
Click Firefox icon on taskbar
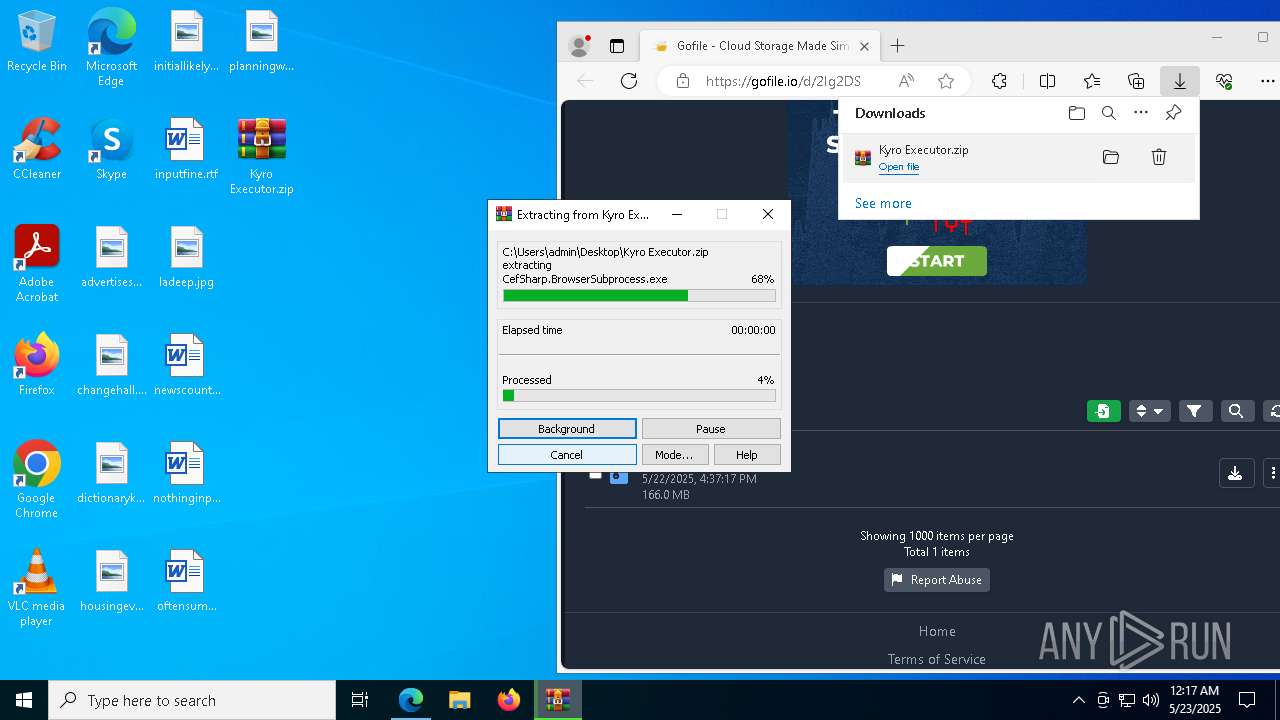509,700
